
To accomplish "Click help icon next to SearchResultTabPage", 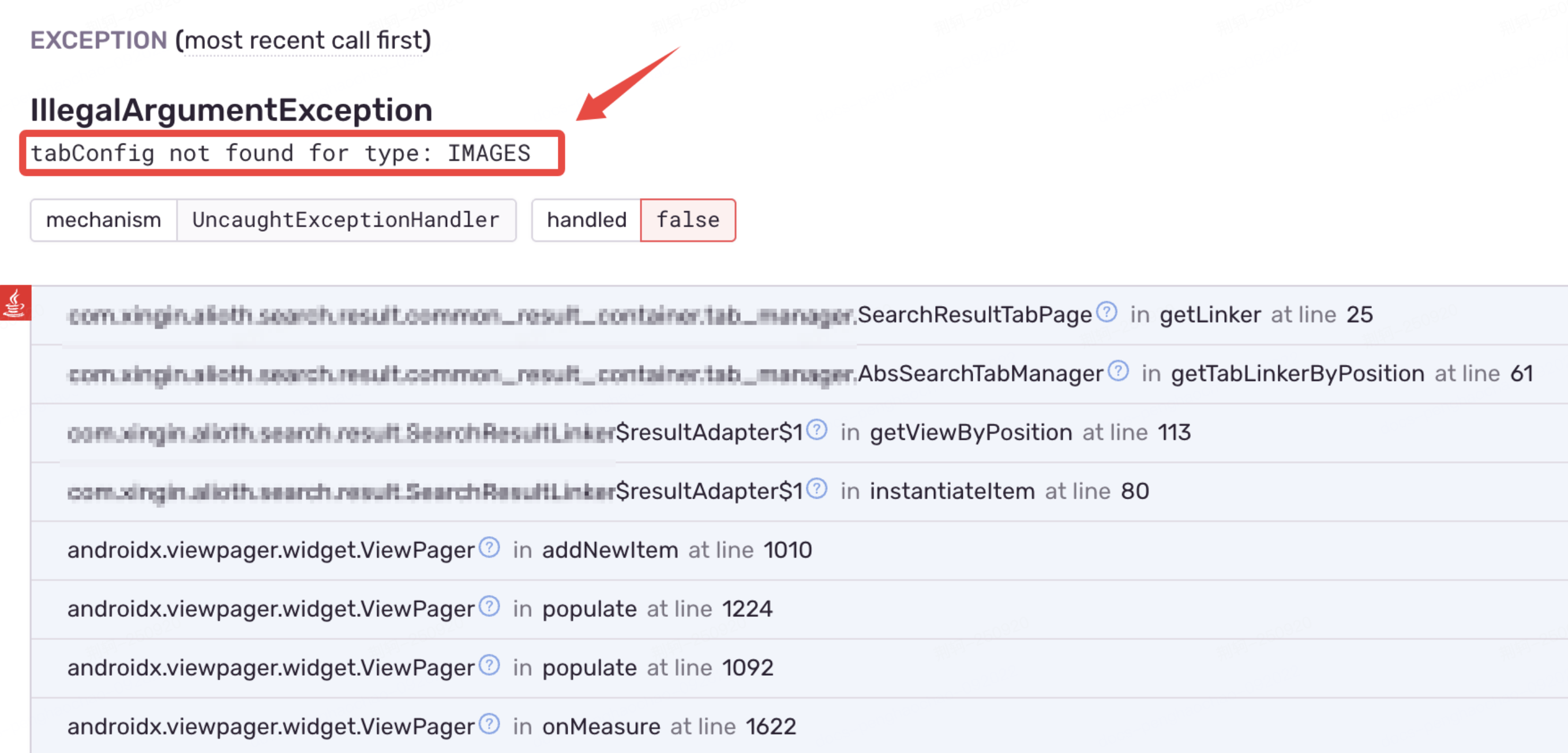I will tap(1106, 312).
